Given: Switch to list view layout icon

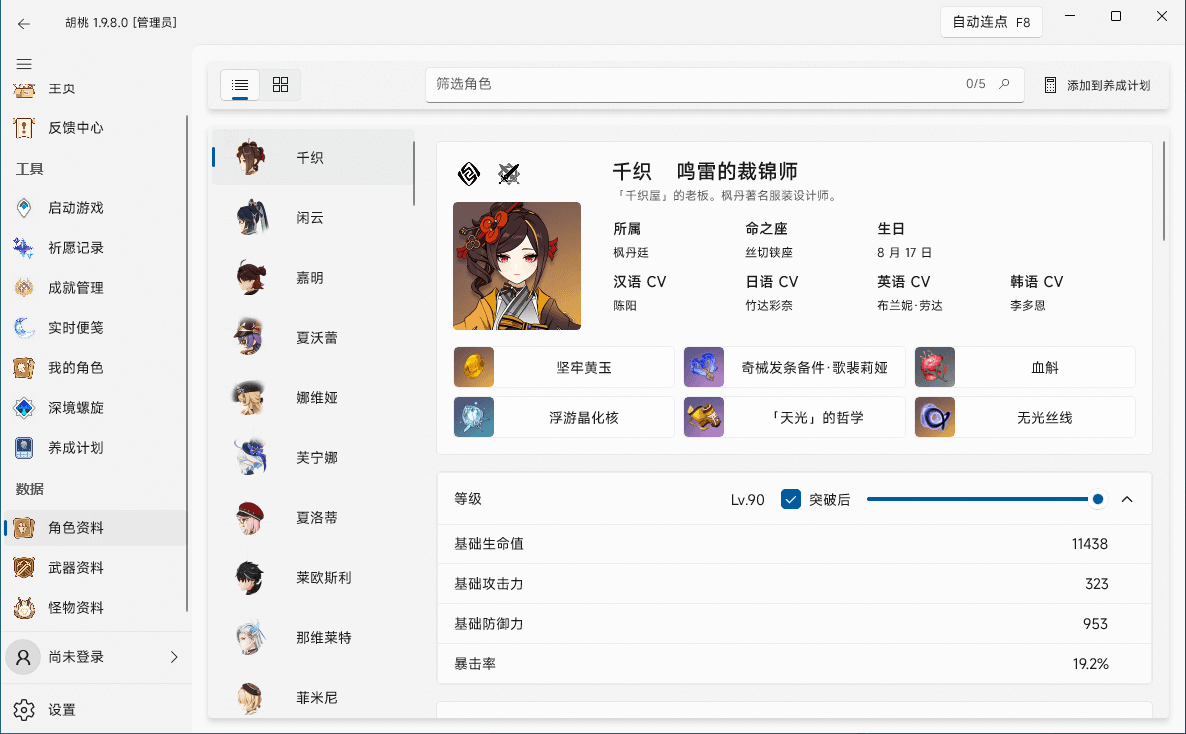Looking at the screenshot, I should click(240, 85).
